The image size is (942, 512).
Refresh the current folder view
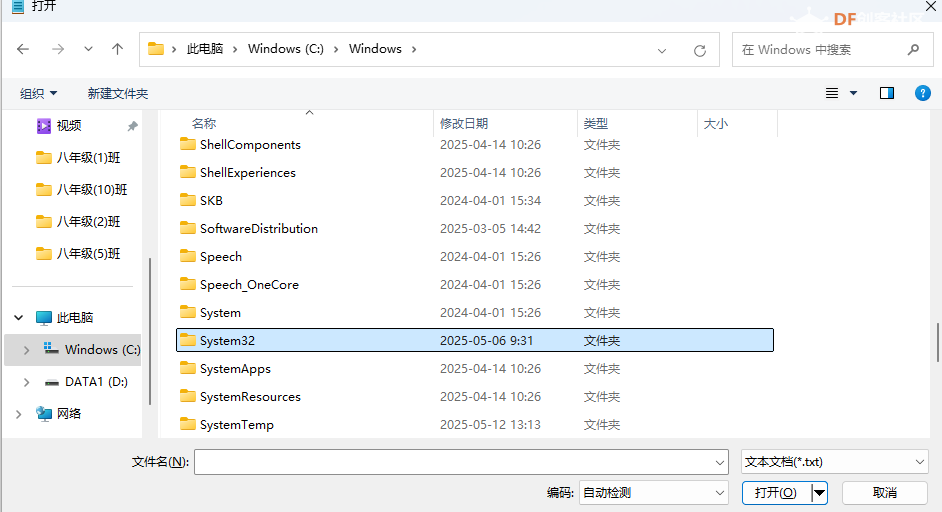click(x=700, y=50)
